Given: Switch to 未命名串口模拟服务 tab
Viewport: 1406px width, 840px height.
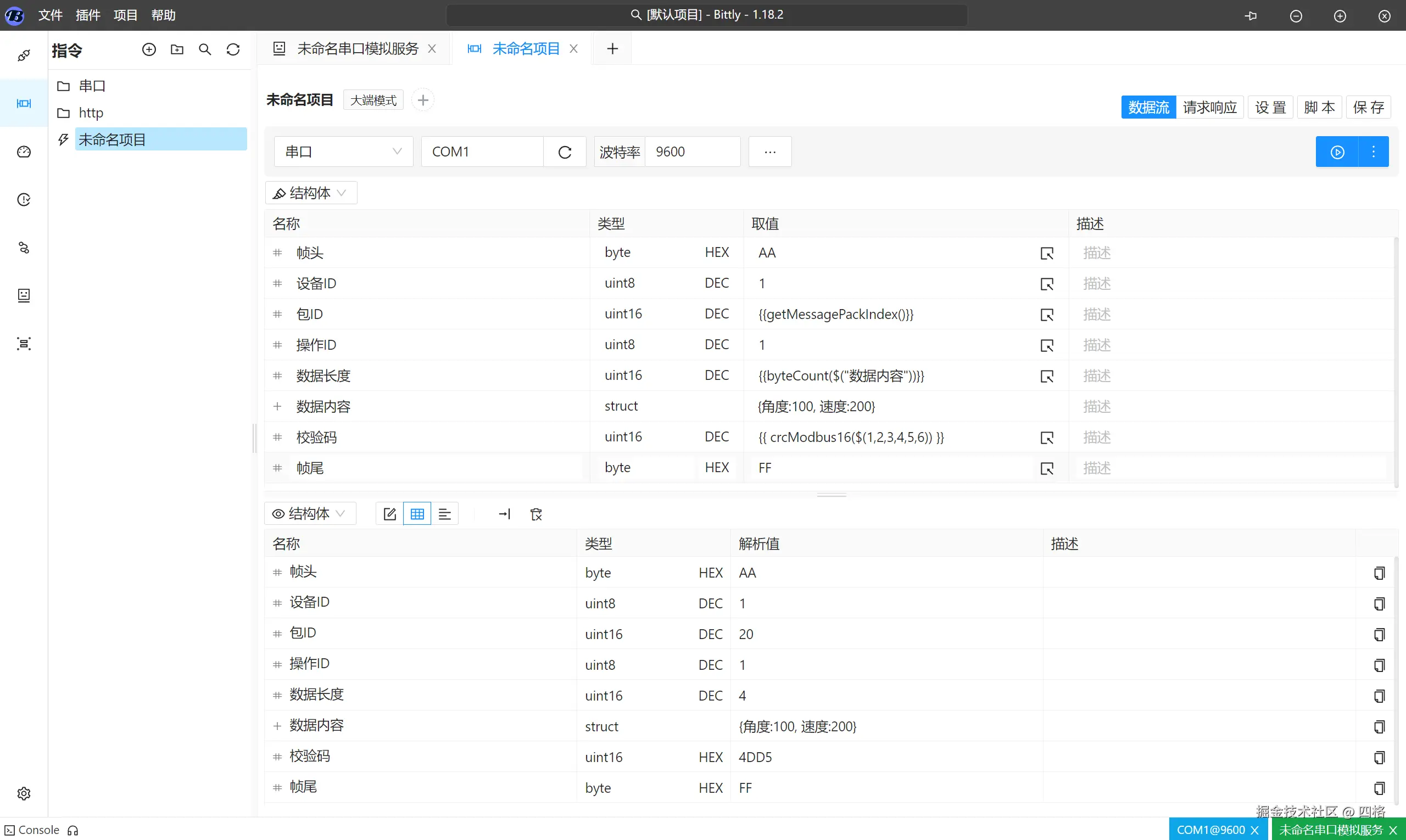Looking at the screenshot, I should 357,49.
